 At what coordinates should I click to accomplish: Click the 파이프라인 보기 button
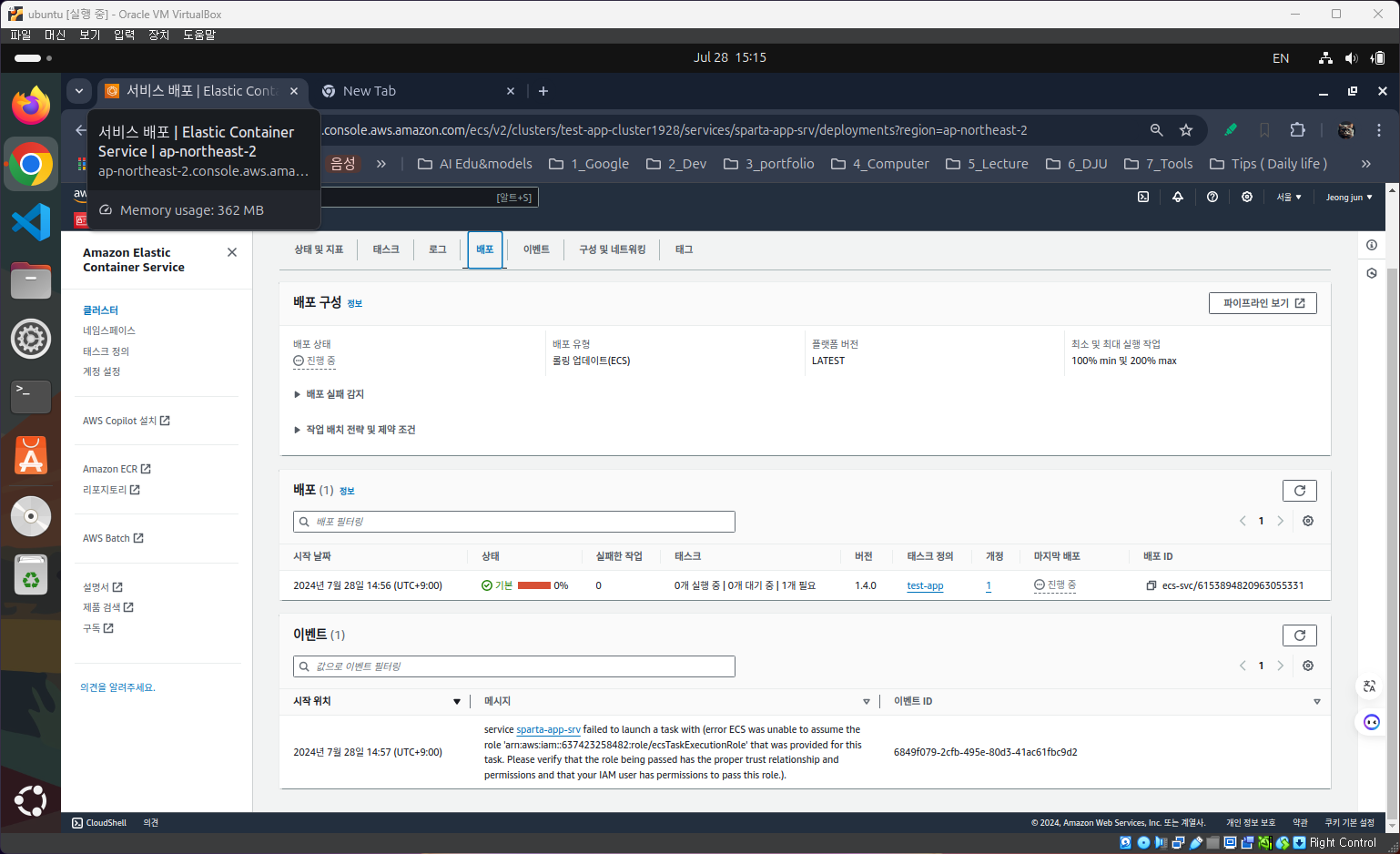[1263, 303]
